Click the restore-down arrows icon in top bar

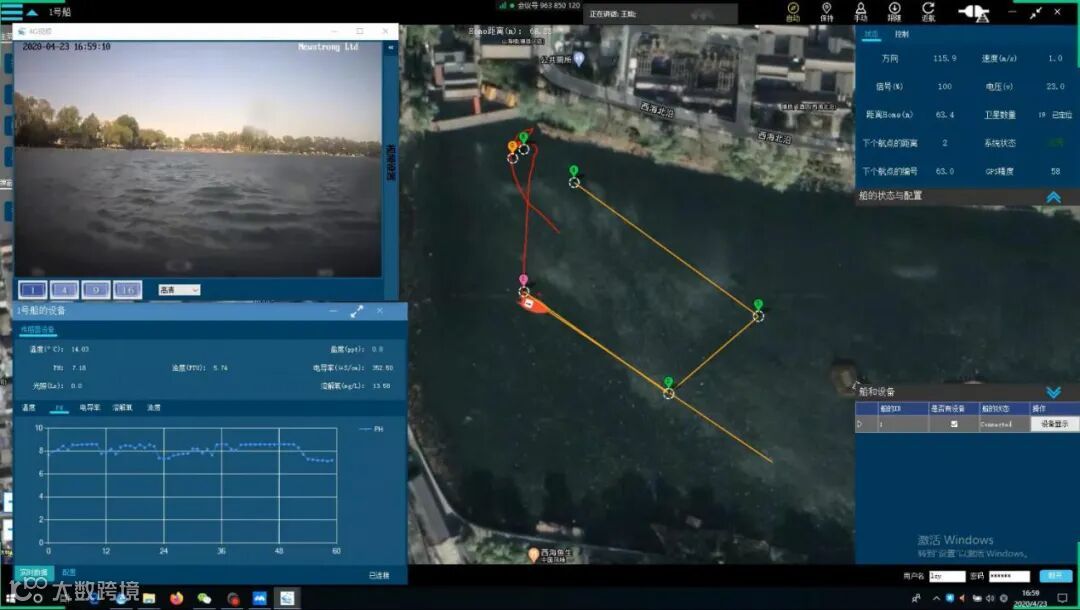(1036, 12)
